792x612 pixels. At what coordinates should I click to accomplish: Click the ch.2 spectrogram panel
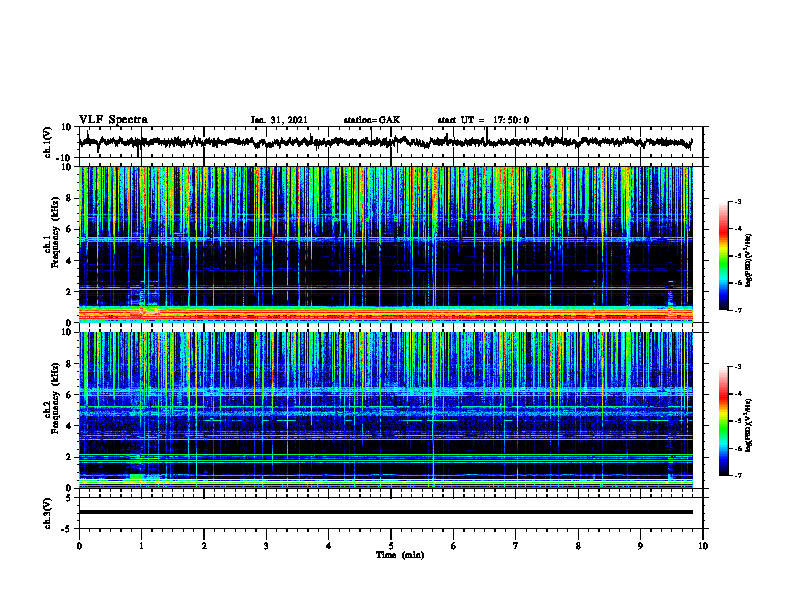pyautogui.click(x=386, y=410)
